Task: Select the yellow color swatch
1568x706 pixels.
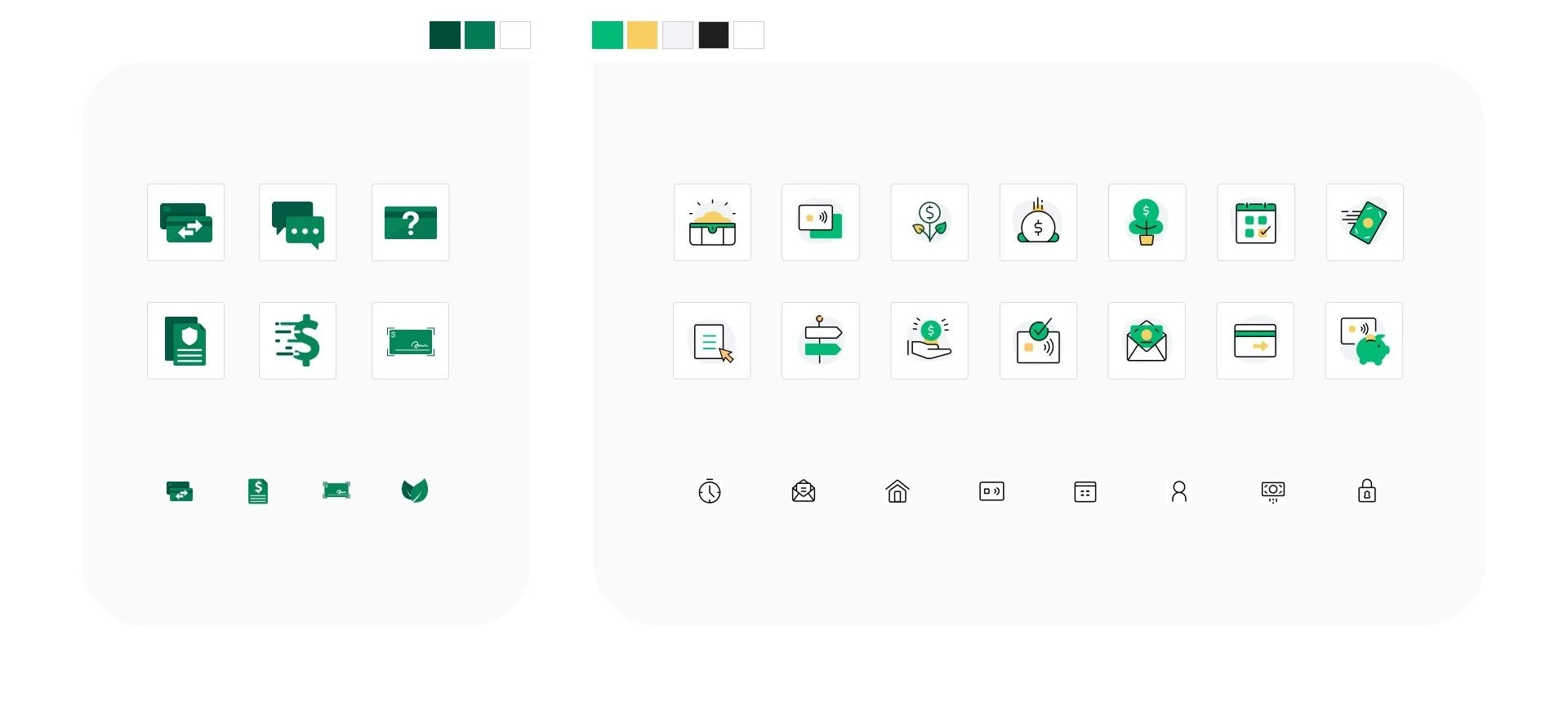Action: (x=643, y=35)
